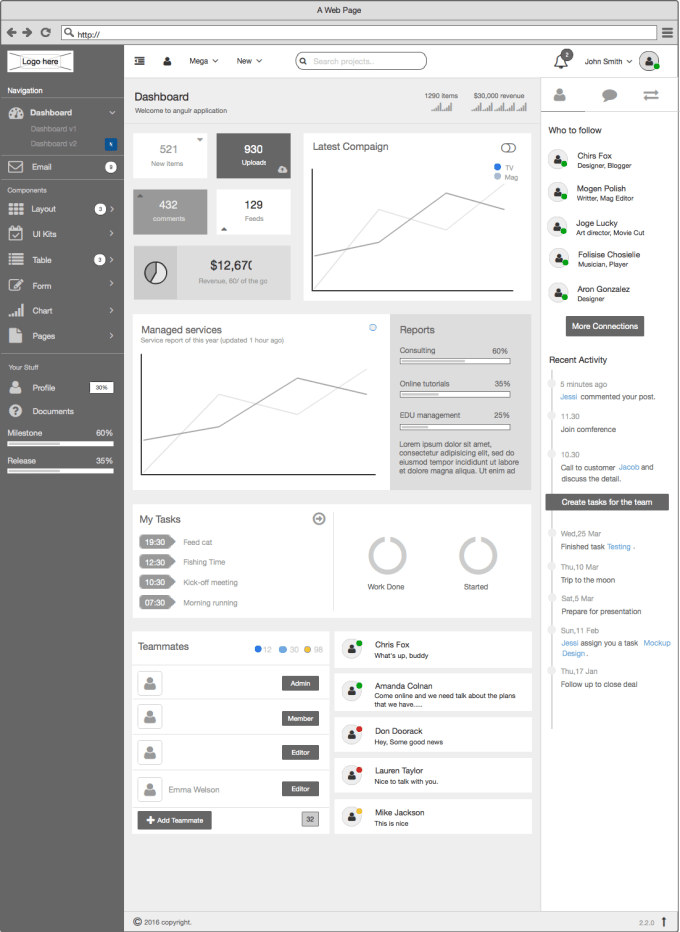This screenshot has width=680, height=932.
Task: Click John Smith's avatar picture
Action: click(649, 61)
